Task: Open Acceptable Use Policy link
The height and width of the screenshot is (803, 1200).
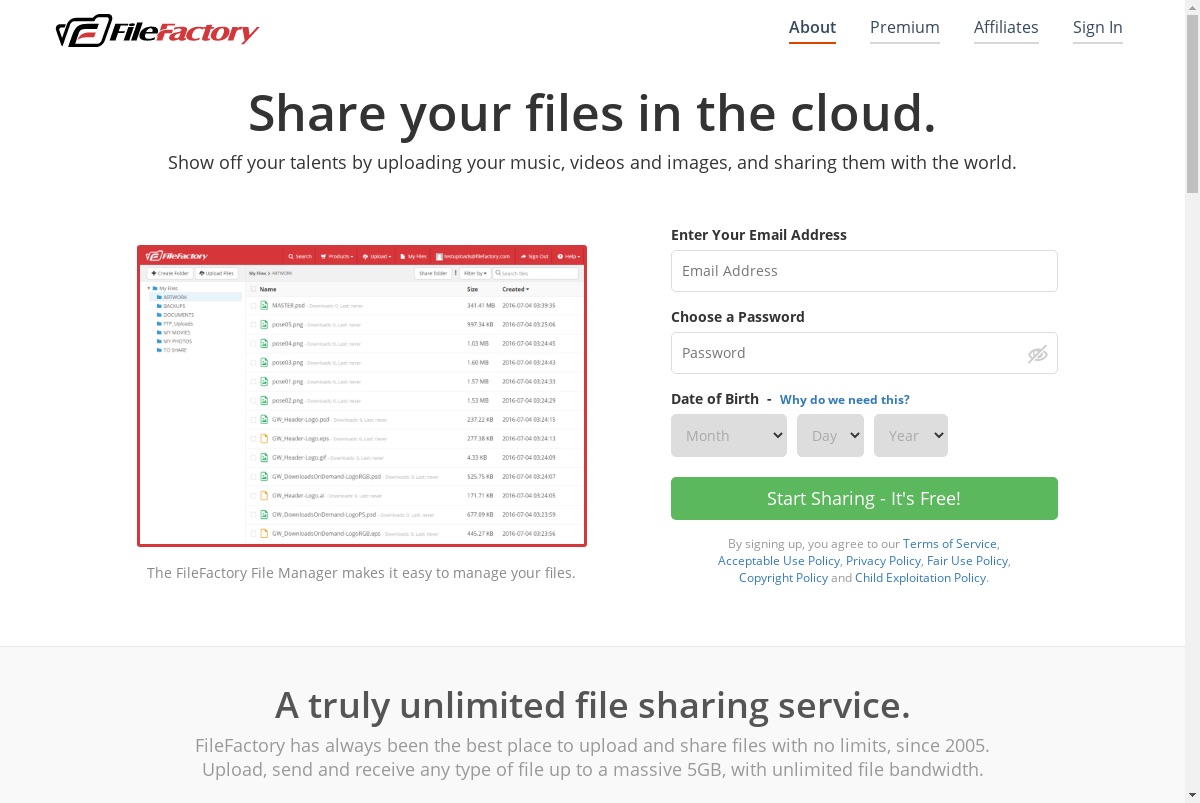Action: (779, 561)
